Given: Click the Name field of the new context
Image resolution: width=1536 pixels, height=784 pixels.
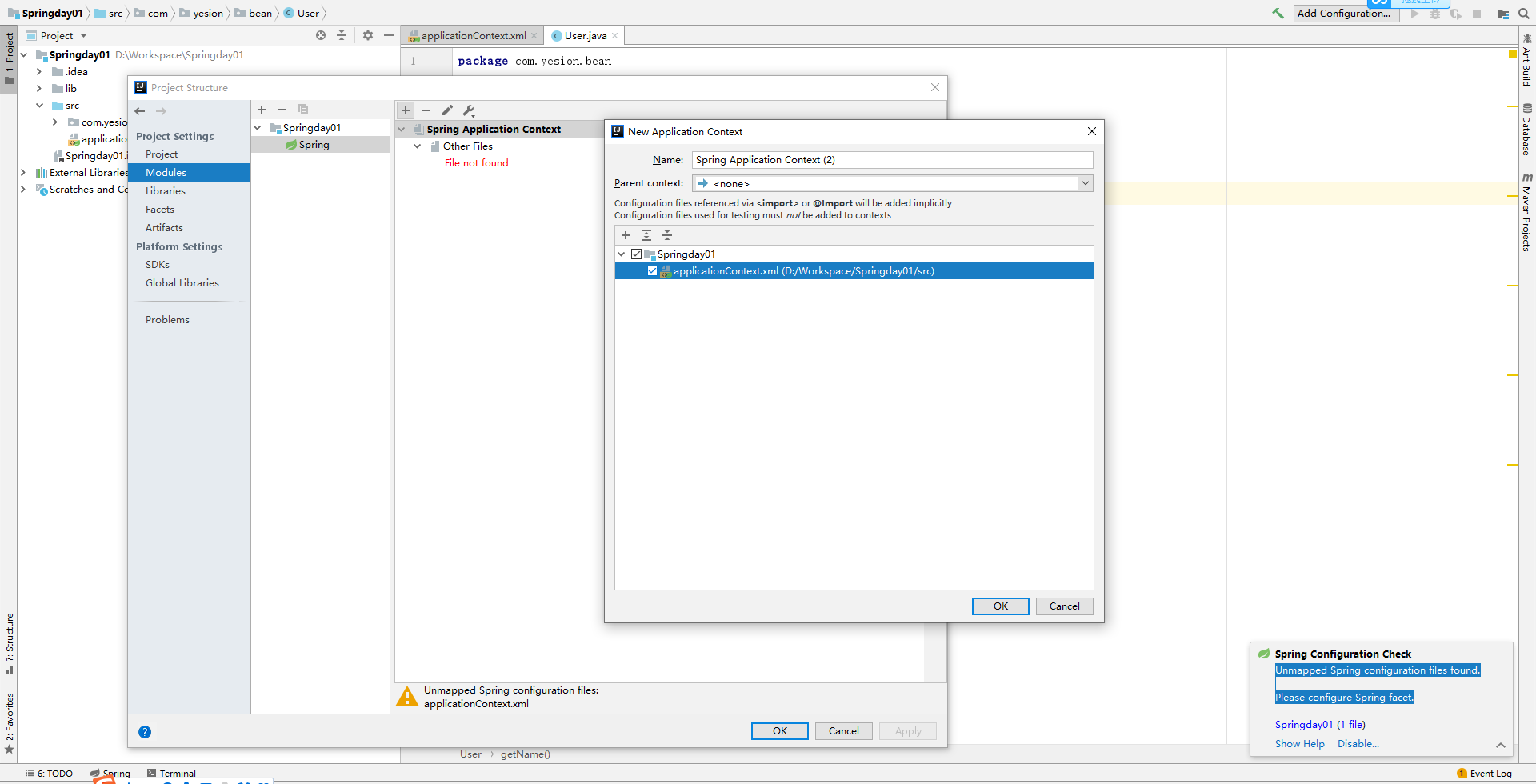Looking at the screenshot, I should point(893,160).
